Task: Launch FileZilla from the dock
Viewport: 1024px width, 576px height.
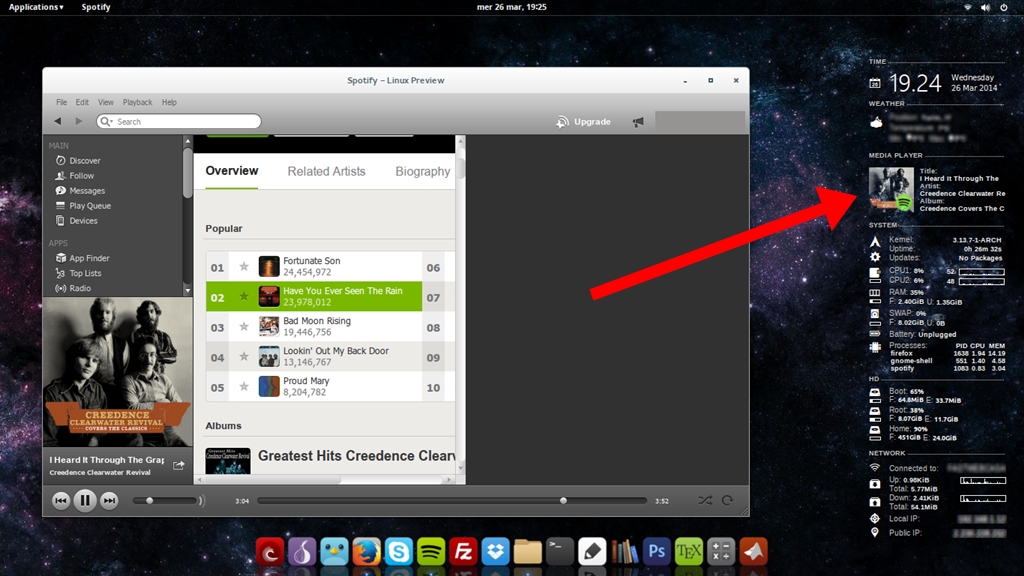Action: [463, 552]
